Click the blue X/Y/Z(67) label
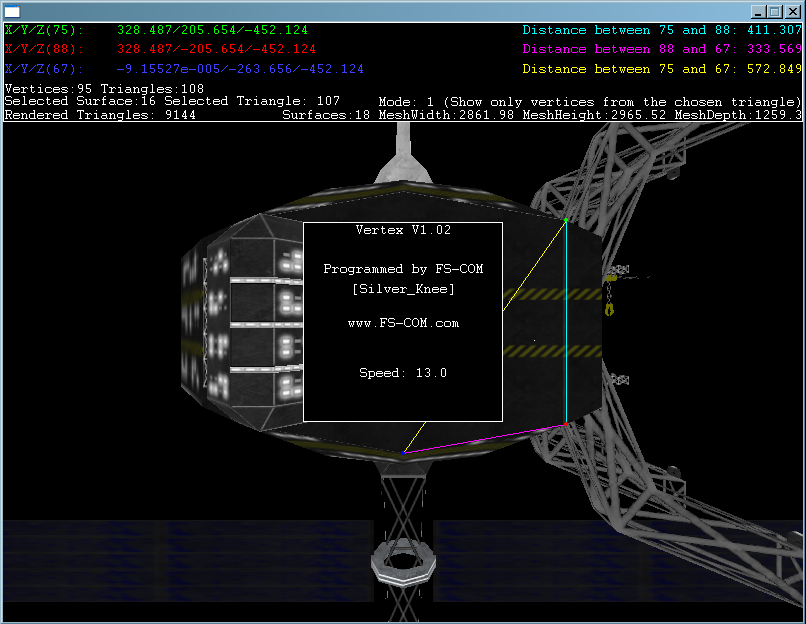Image resolution: width=806 pixels, height=624 pixels. (x=44, y=68)
